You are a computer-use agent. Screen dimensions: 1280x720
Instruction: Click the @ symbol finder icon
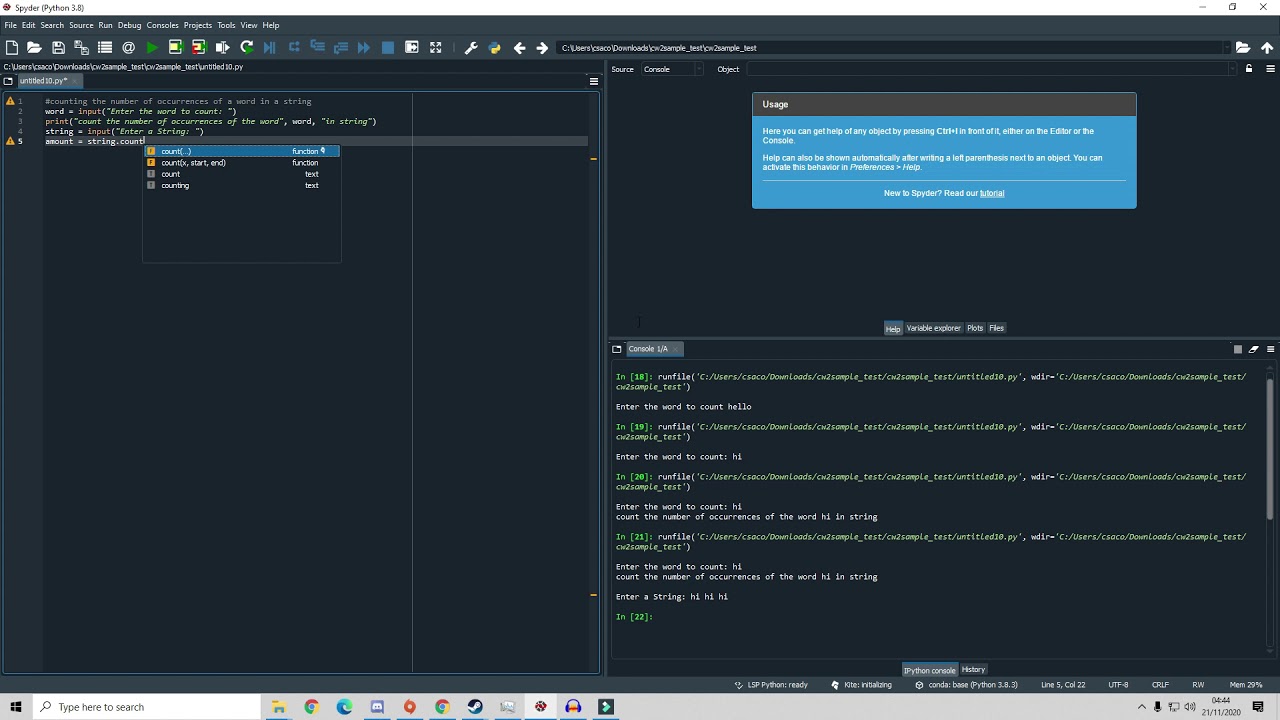click(128, 47)
